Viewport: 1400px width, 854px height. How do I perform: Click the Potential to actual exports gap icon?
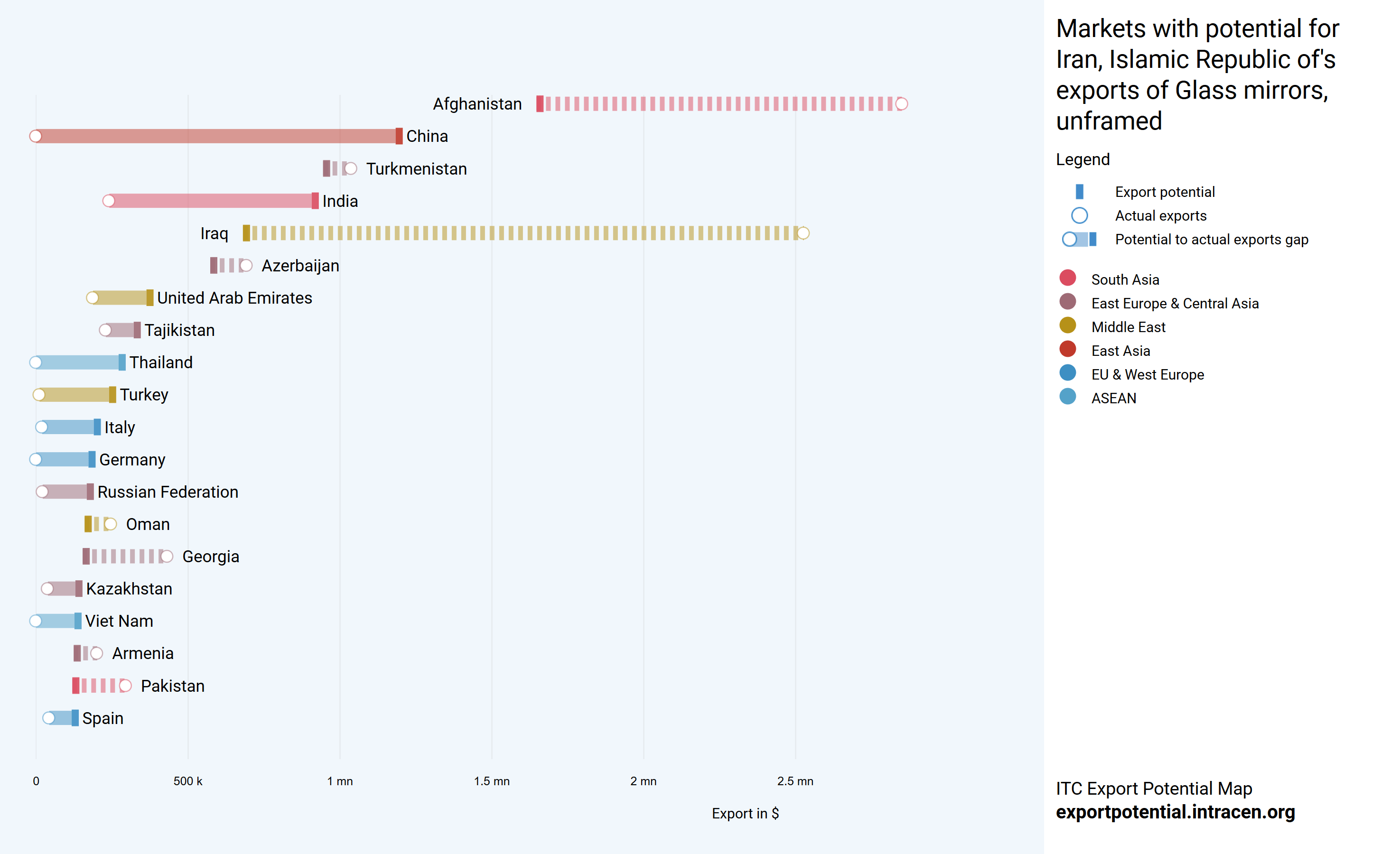[1079, 240]
